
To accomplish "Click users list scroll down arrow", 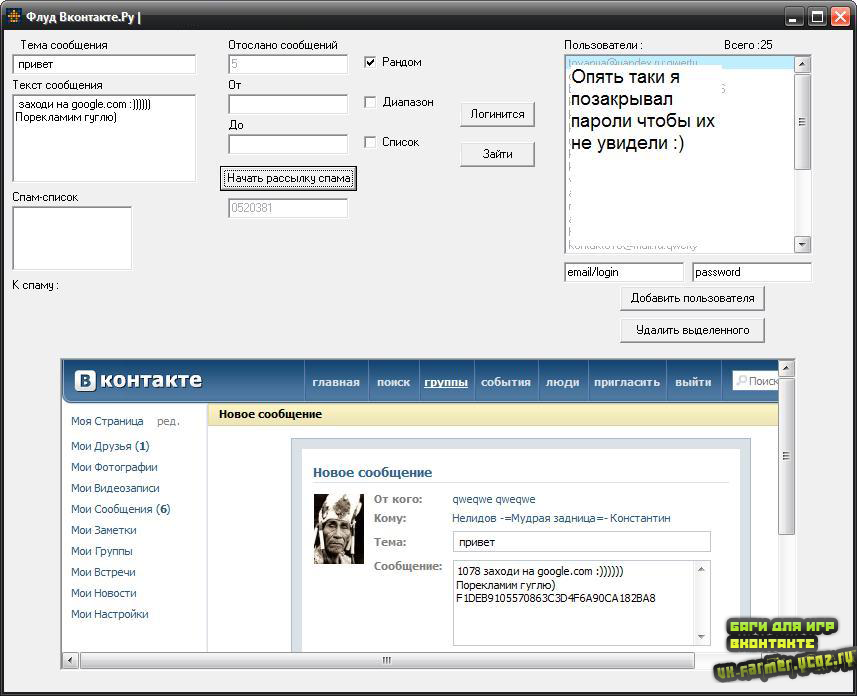I will coord(801,244).
